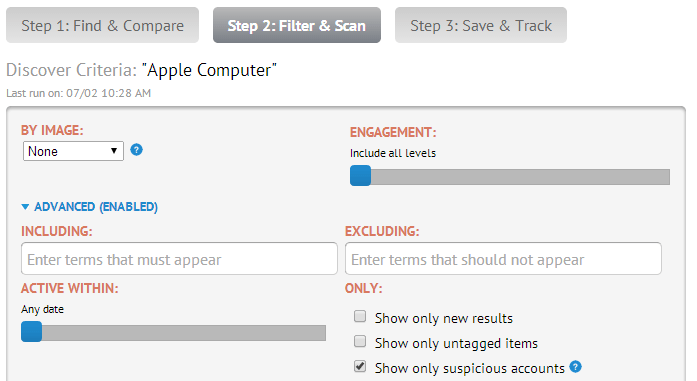Click the Engagement slider handle
Screen dimensions: 697x381
pyautogui.click(x=361, y=176)
